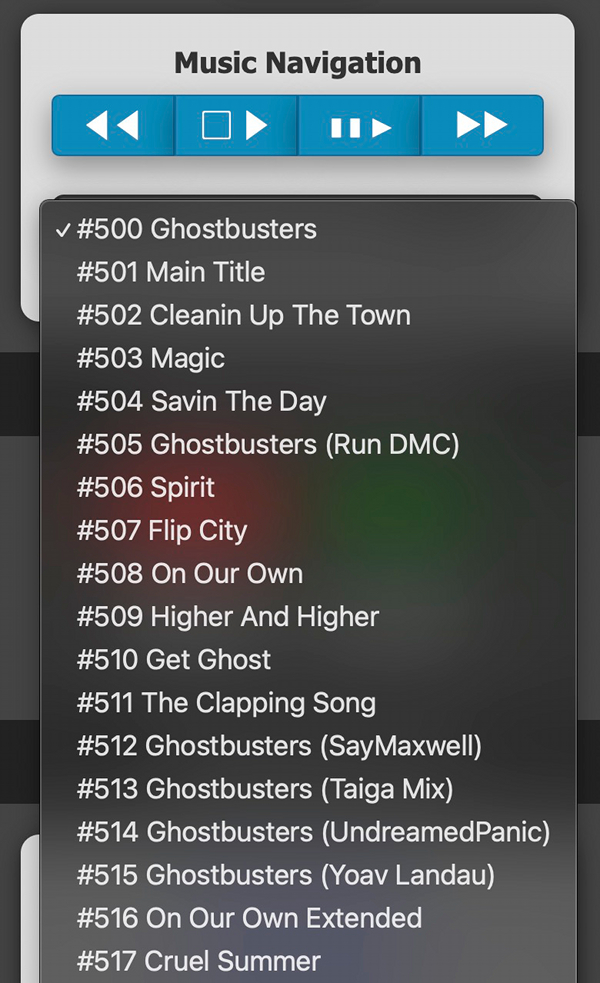Select #516 On Our Own Extended

[x=308, y=918]
